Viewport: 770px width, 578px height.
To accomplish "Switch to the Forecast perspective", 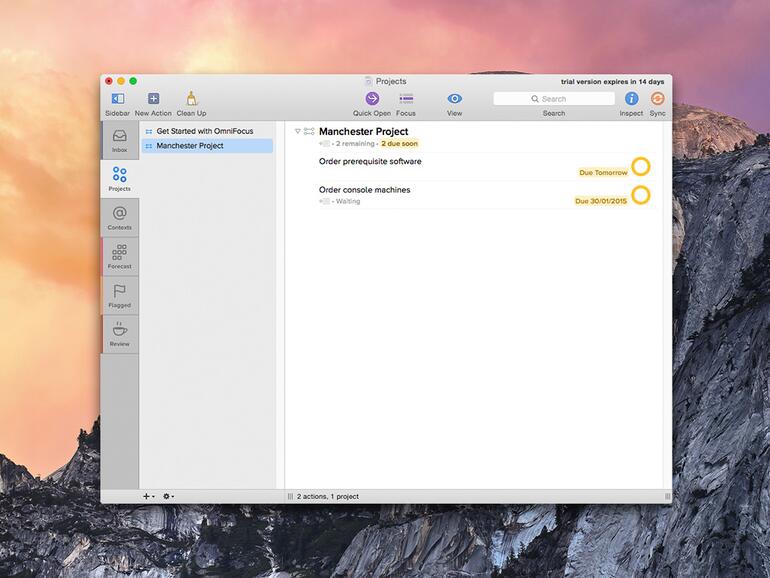I will [x=119, y=256].
